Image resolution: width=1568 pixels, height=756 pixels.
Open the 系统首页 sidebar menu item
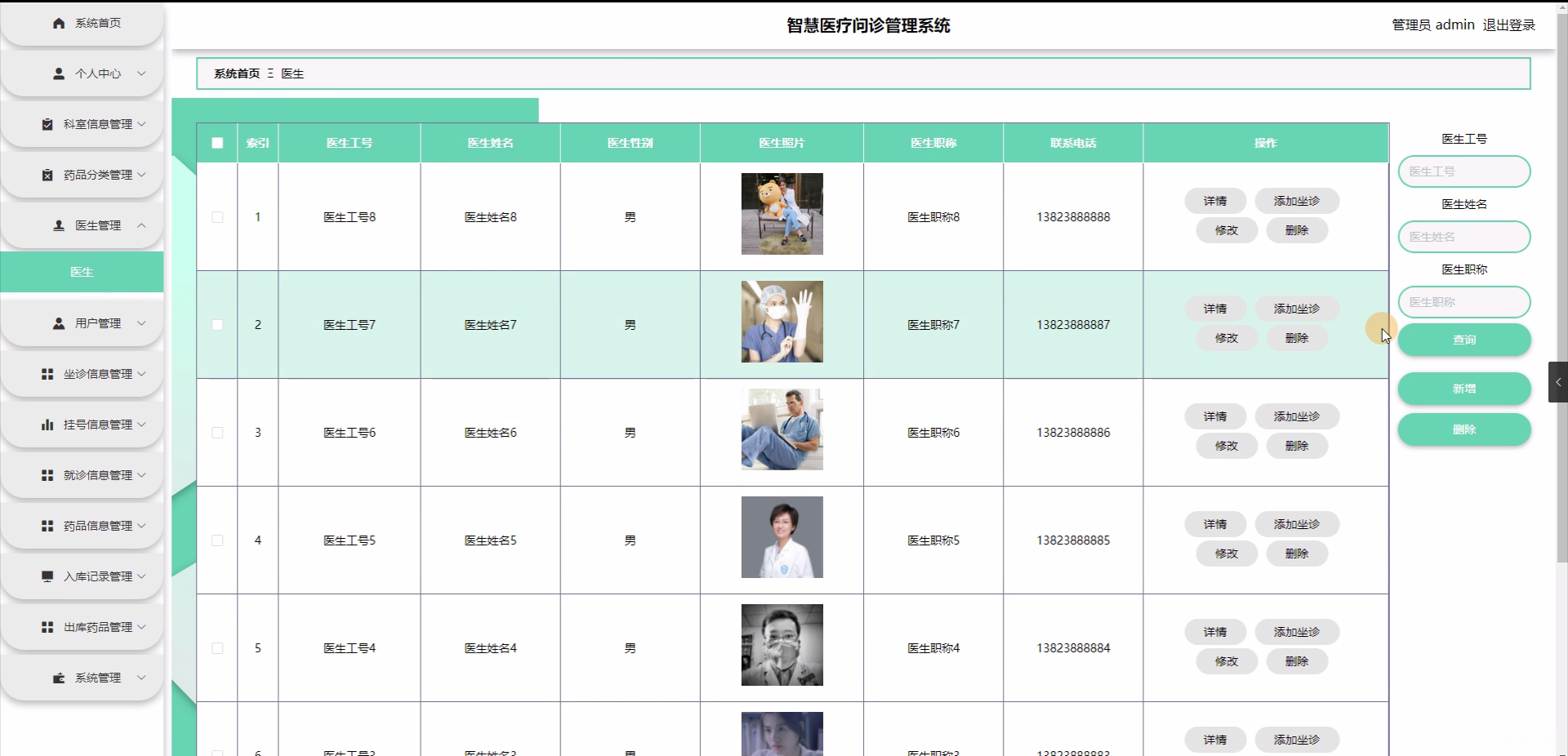82,24
